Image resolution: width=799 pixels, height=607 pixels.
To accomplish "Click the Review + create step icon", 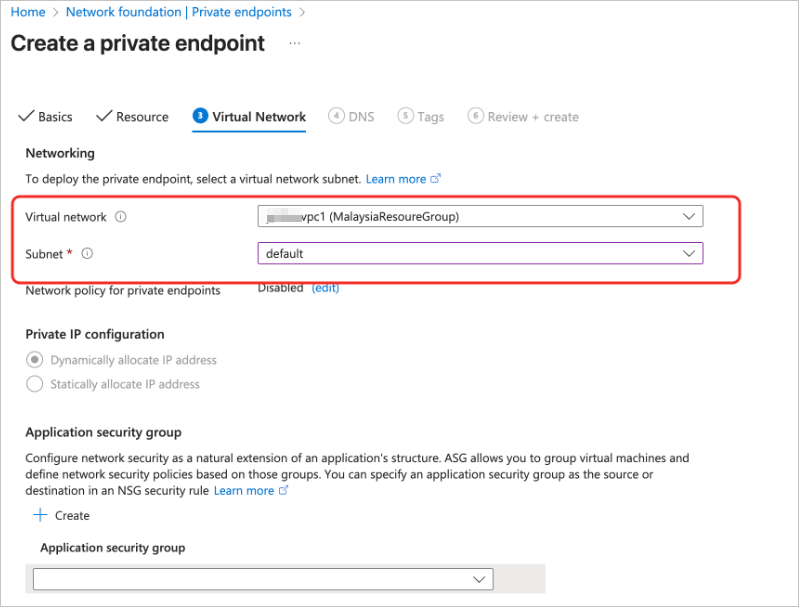I will click(x=476, y=116).
